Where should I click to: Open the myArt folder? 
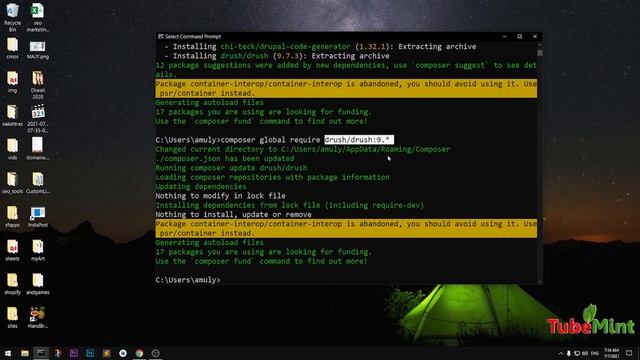click(x=38, y=250)
